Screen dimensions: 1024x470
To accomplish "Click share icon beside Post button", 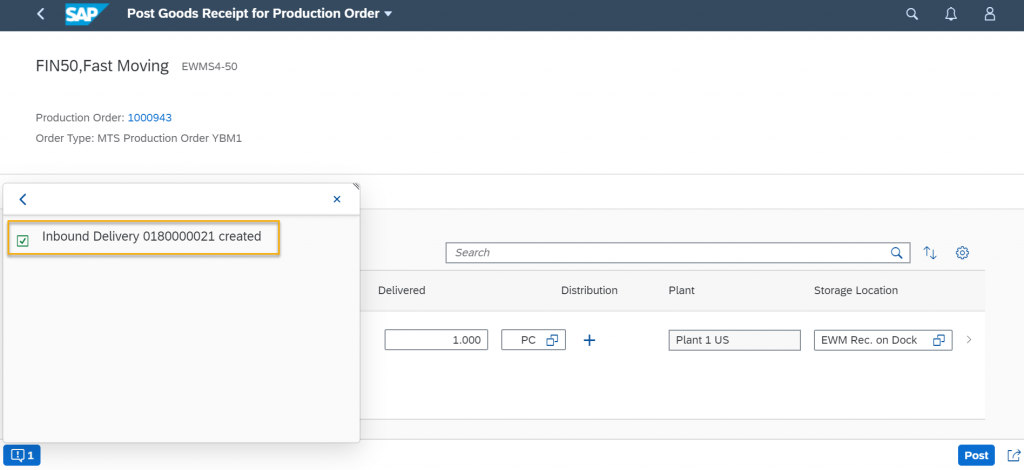I will 1014,455.
